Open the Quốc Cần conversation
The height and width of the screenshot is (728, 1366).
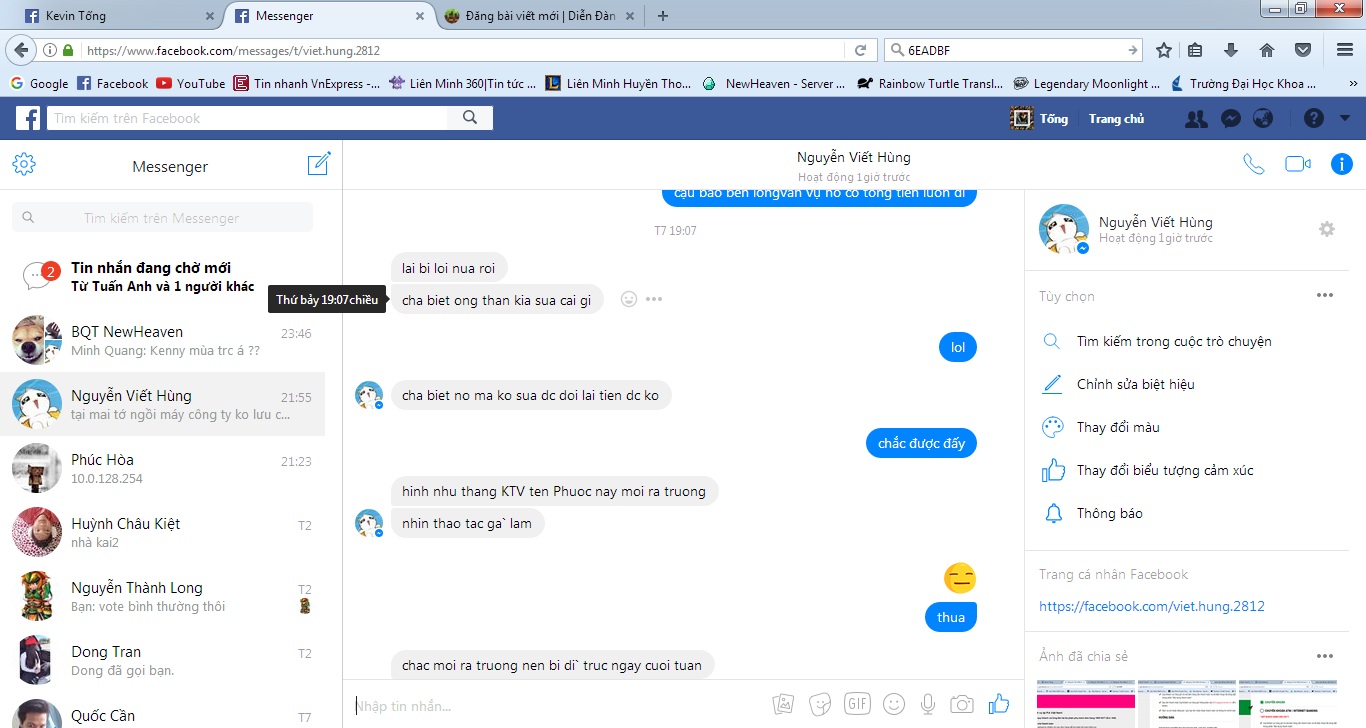(162, 710)
